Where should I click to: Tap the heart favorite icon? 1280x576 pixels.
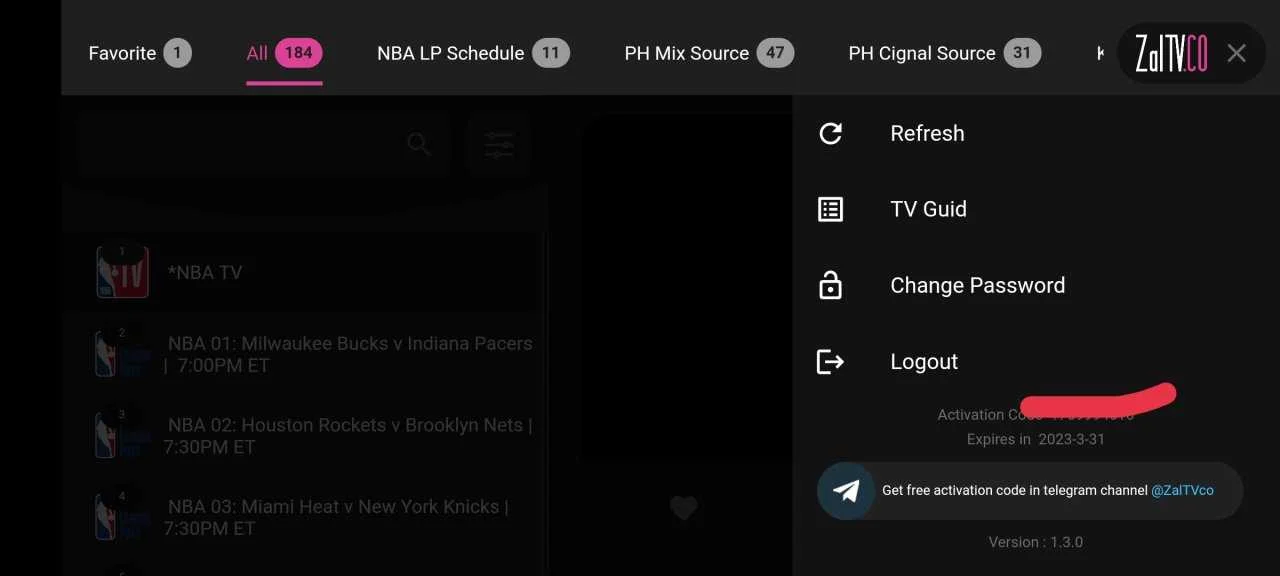click(683, 508)
